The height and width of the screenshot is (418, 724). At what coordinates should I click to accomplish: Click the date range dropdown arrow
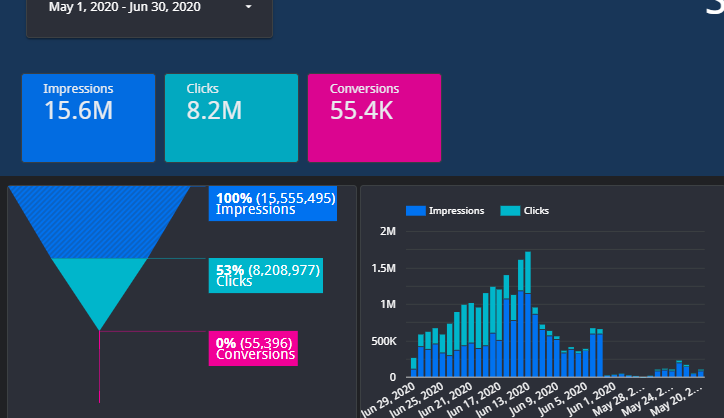point(248,8)
